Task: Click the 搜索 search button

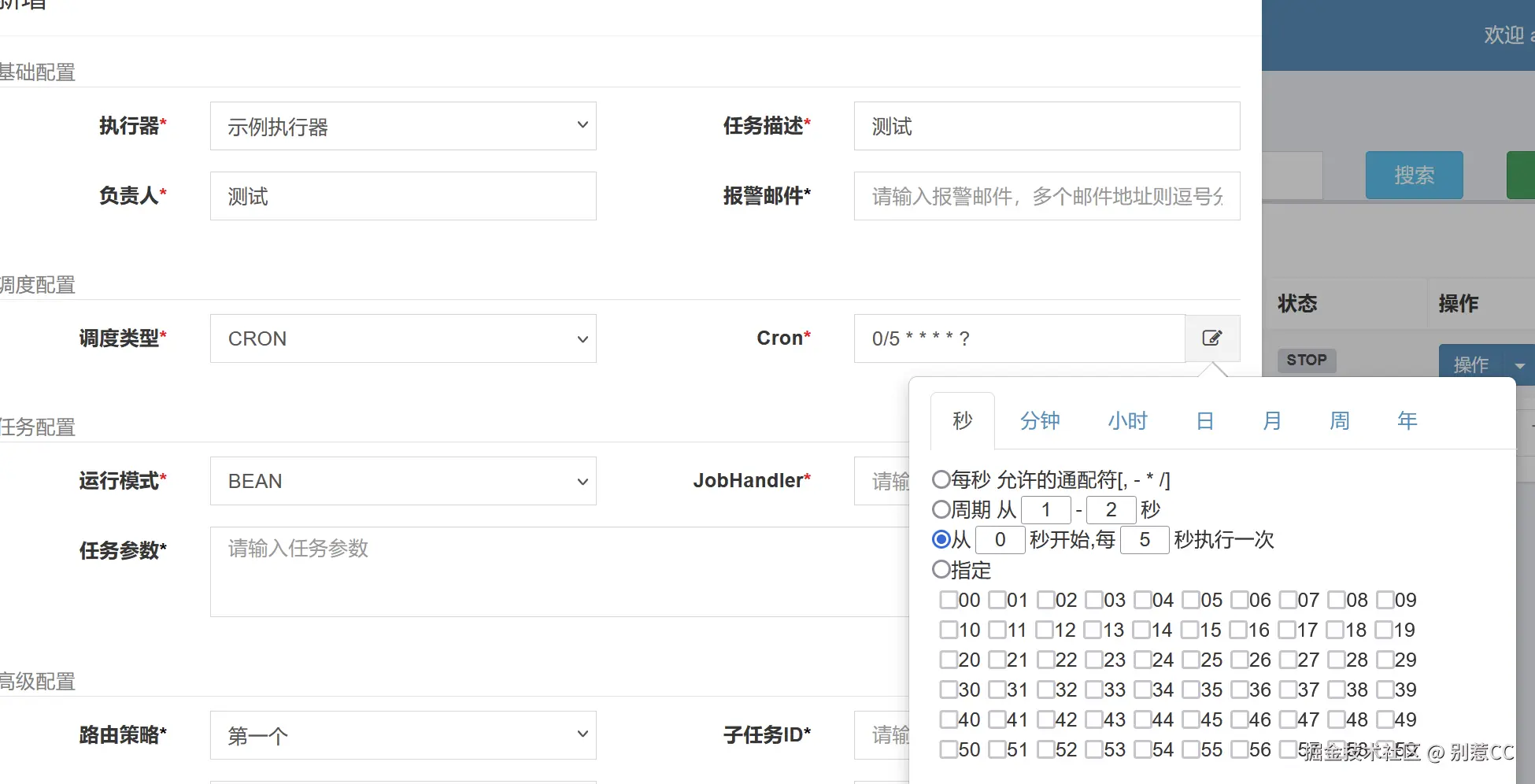Action: pyautogui.click(x=1415, y=175)
